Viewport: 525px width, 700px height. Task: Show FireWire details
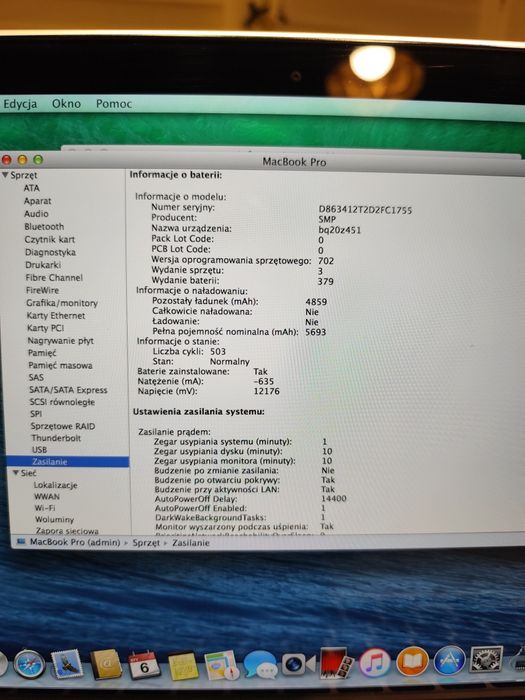(x=42, y=290)
